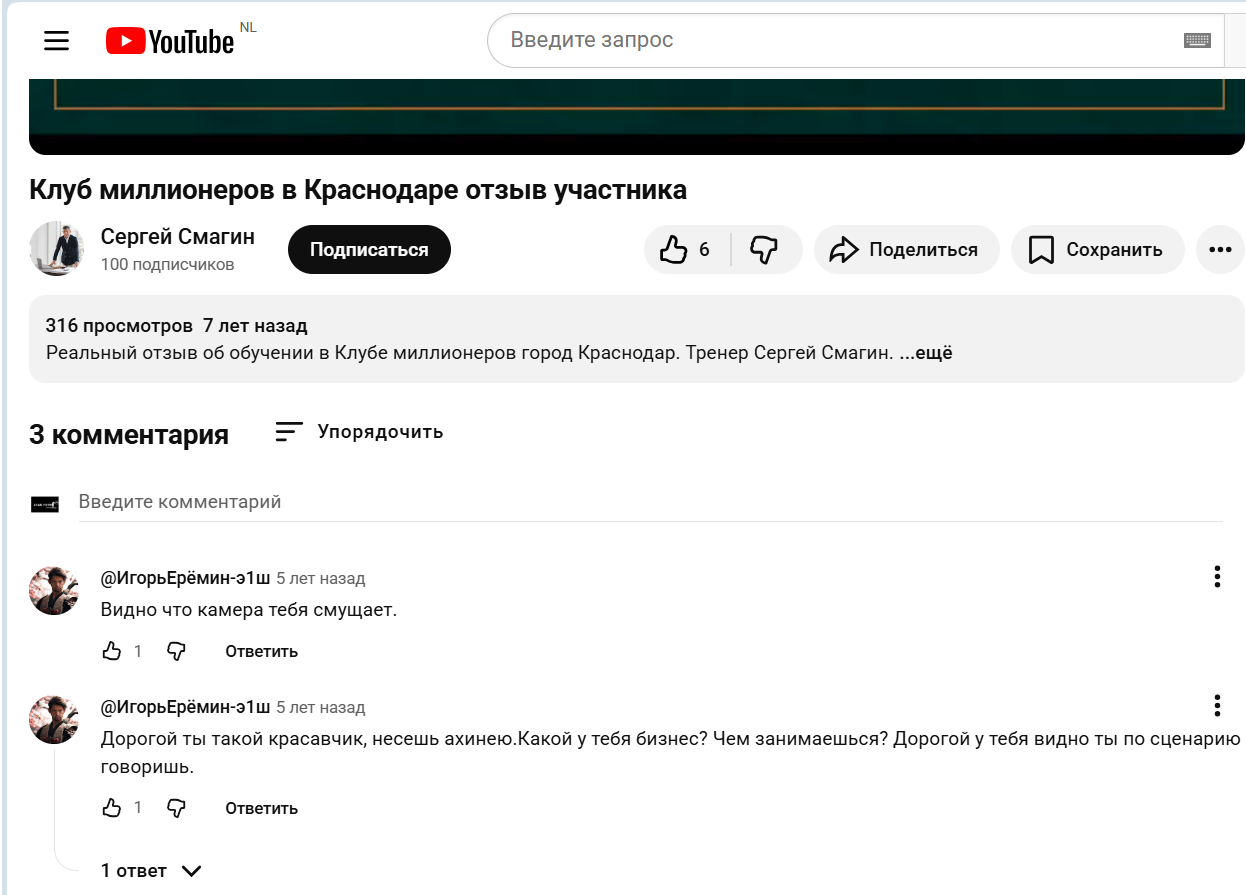Dislike the video with thumbs down
Image resolution: width=1246 pixels, height=895 pixels.
[765, 250]
